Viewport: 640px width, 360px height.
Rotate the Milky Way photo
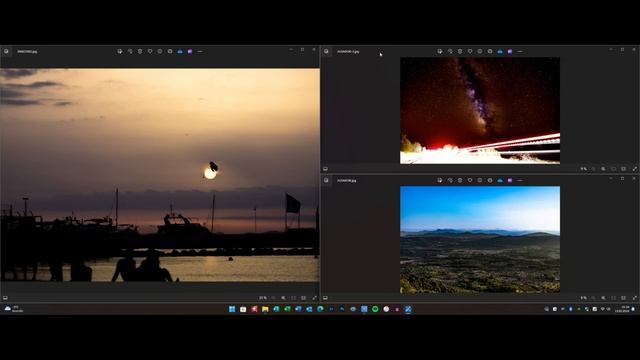450,51
